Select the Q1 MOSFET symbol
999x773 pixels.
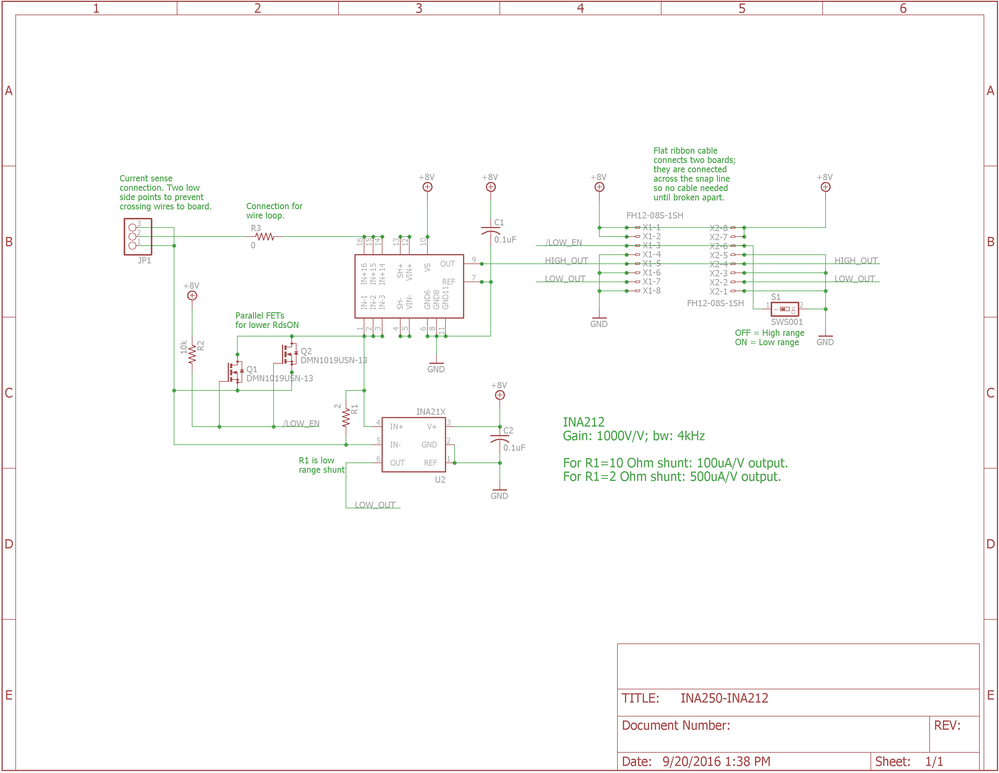click(x=233, y=372)
